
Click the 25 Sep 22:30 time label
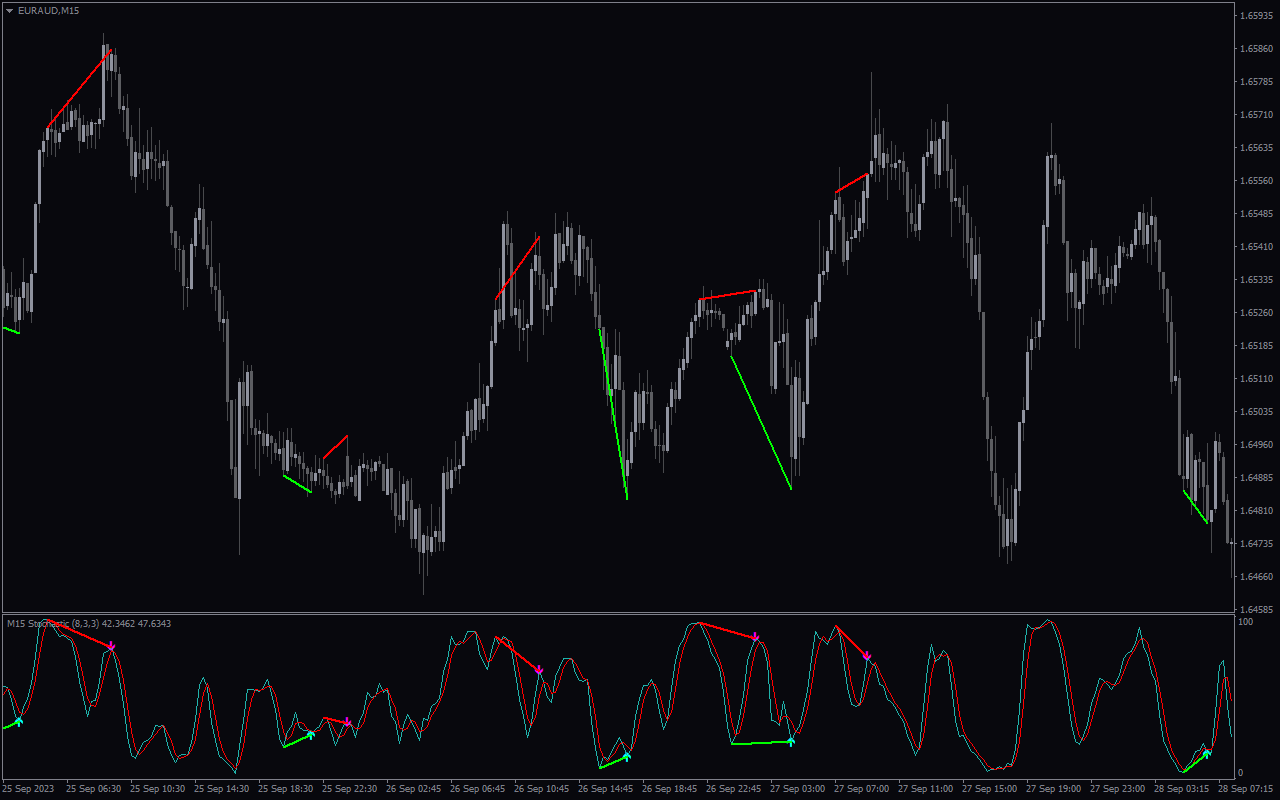click(349, 789)
